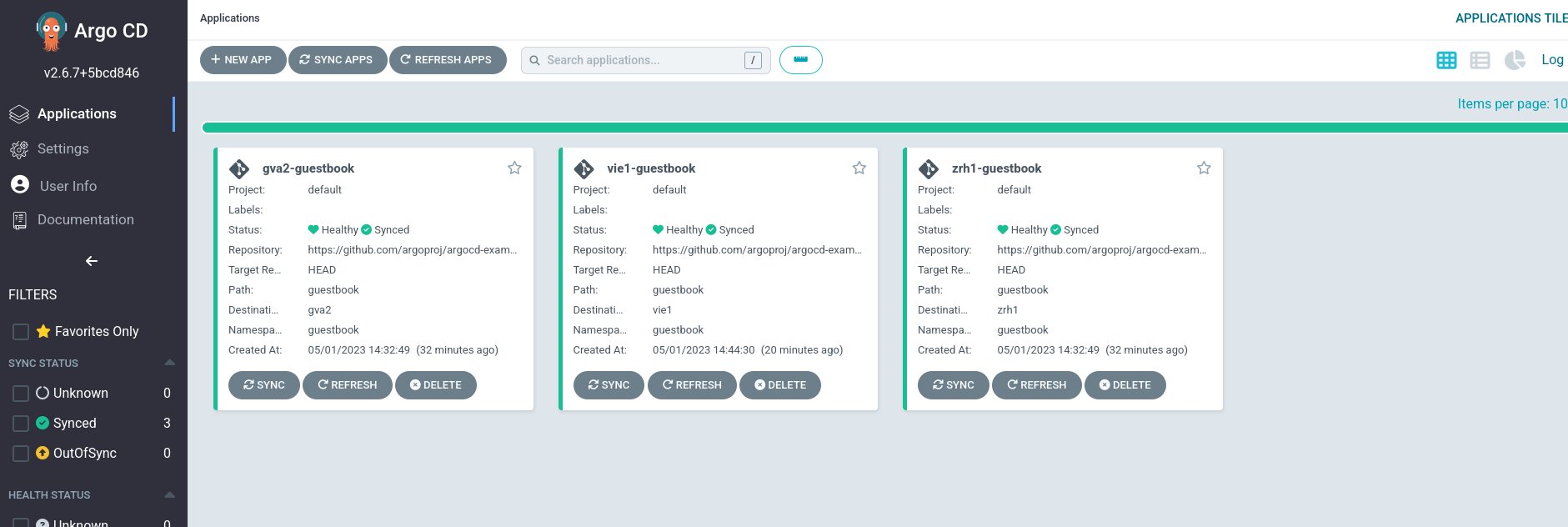Screen dimensions: 1568x527
Task: Click the New App button
Action: click(243, 60)
